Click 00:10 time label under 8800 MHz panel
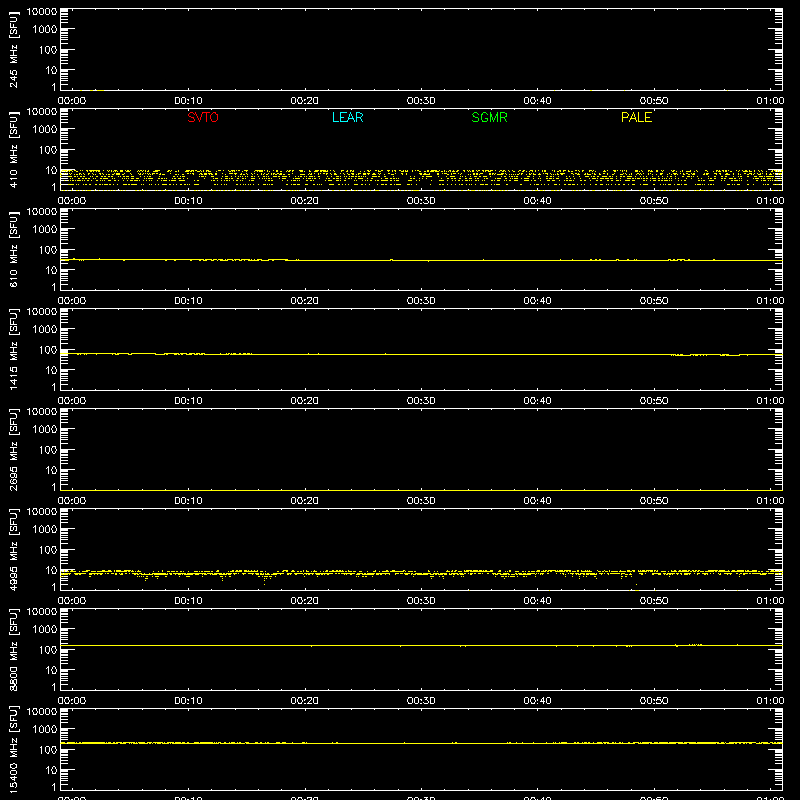 tap(188, 701)
